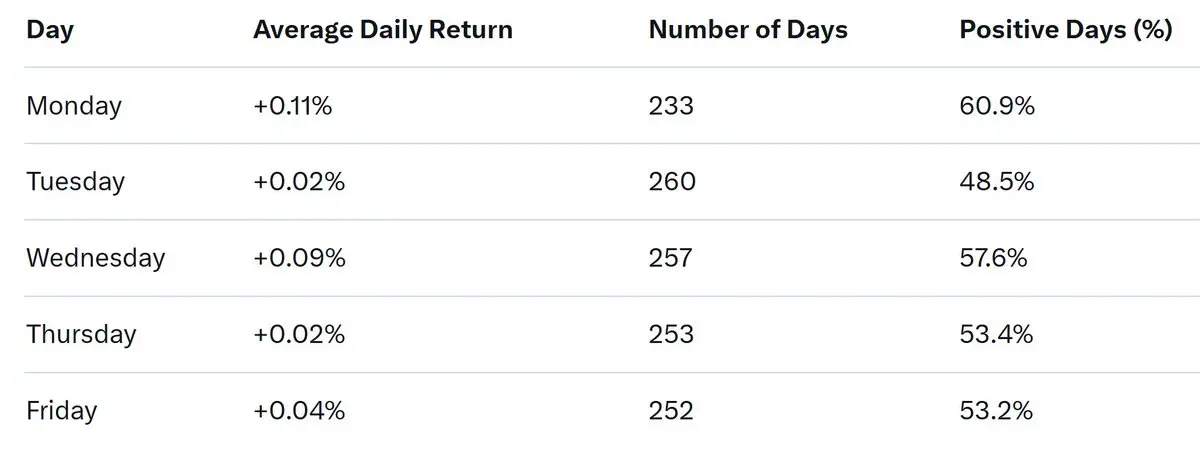The height and width of the screenshot is (449, 1200).
Task: Click Wednesday's +0.09% return value
Action: click(x=299, y=258)
